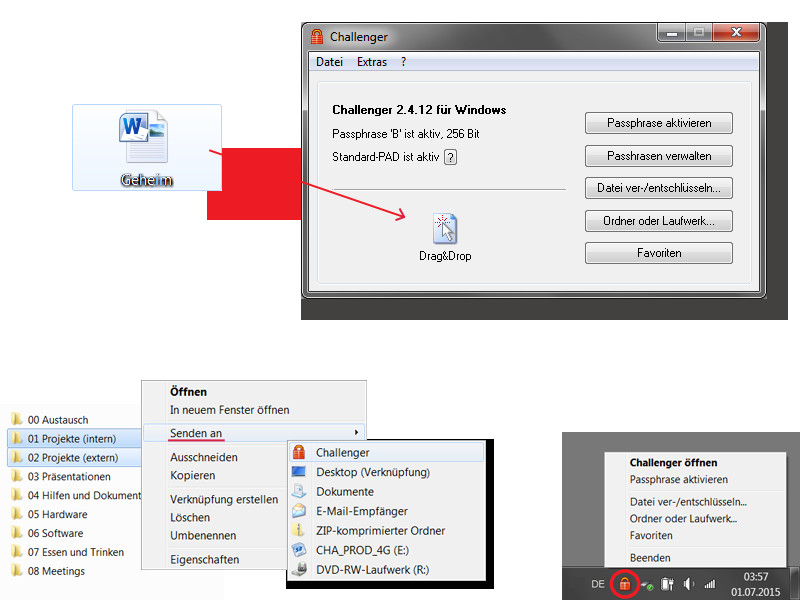The image size is (800, 600).
Task: Click the Drag&Drop target icon in Challenger
Action: [x=445, y=229]
